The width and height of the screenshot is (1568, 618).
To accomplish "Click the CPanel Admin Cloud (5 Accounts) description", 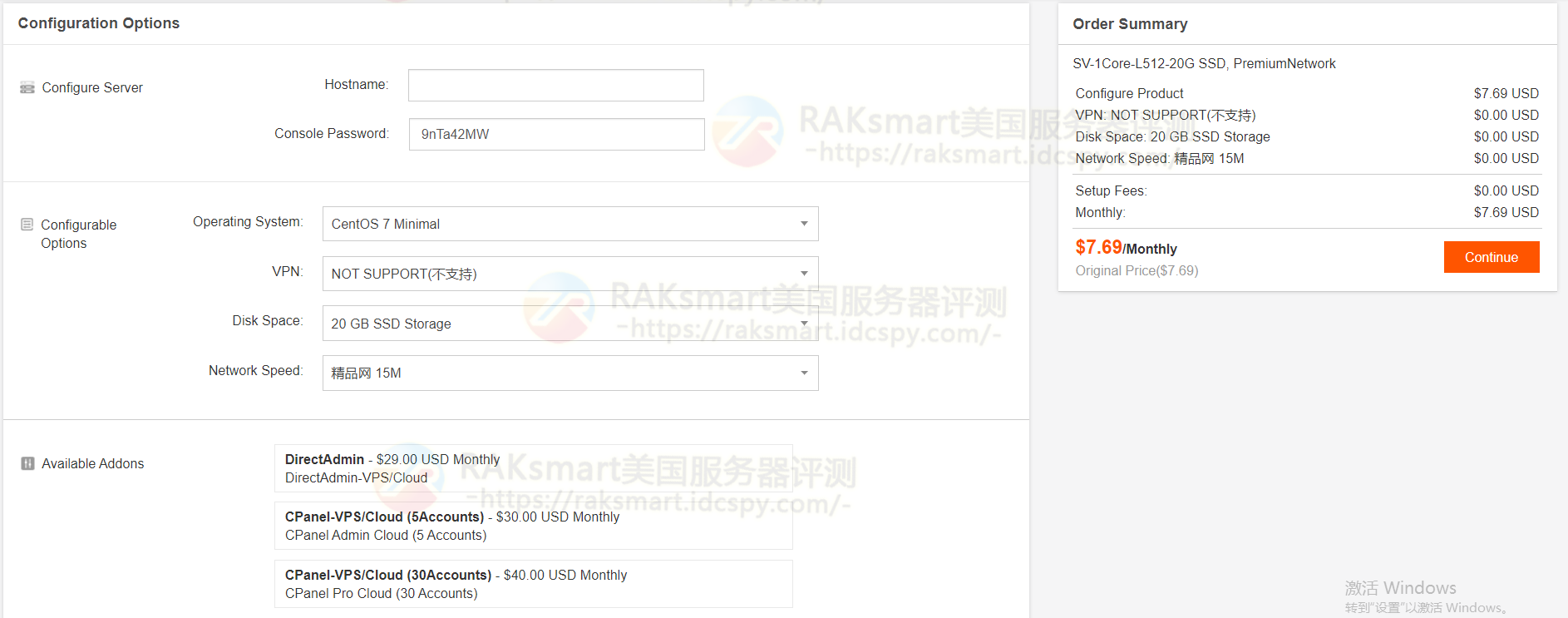I will point(386,535).
